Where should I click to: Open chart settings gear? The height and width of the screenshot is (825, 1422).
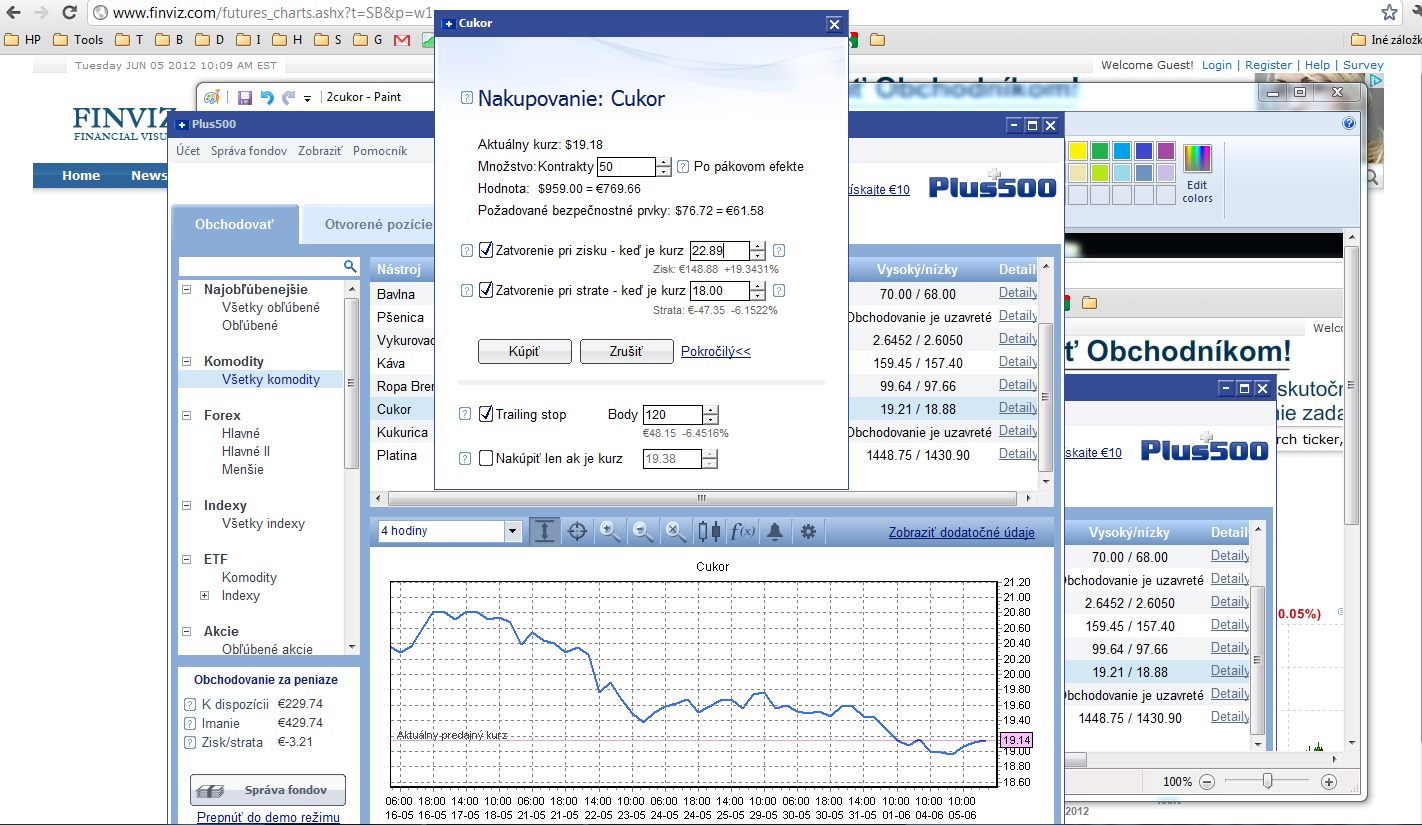coord(808,531)
